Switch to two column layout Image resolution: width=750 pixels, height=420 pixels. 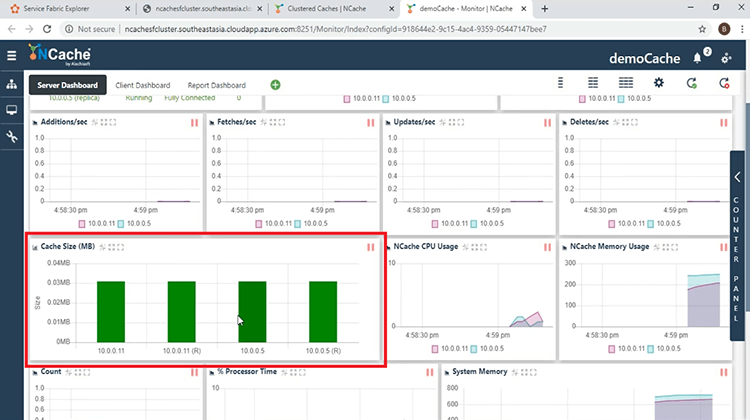click(x=593, y=83)
